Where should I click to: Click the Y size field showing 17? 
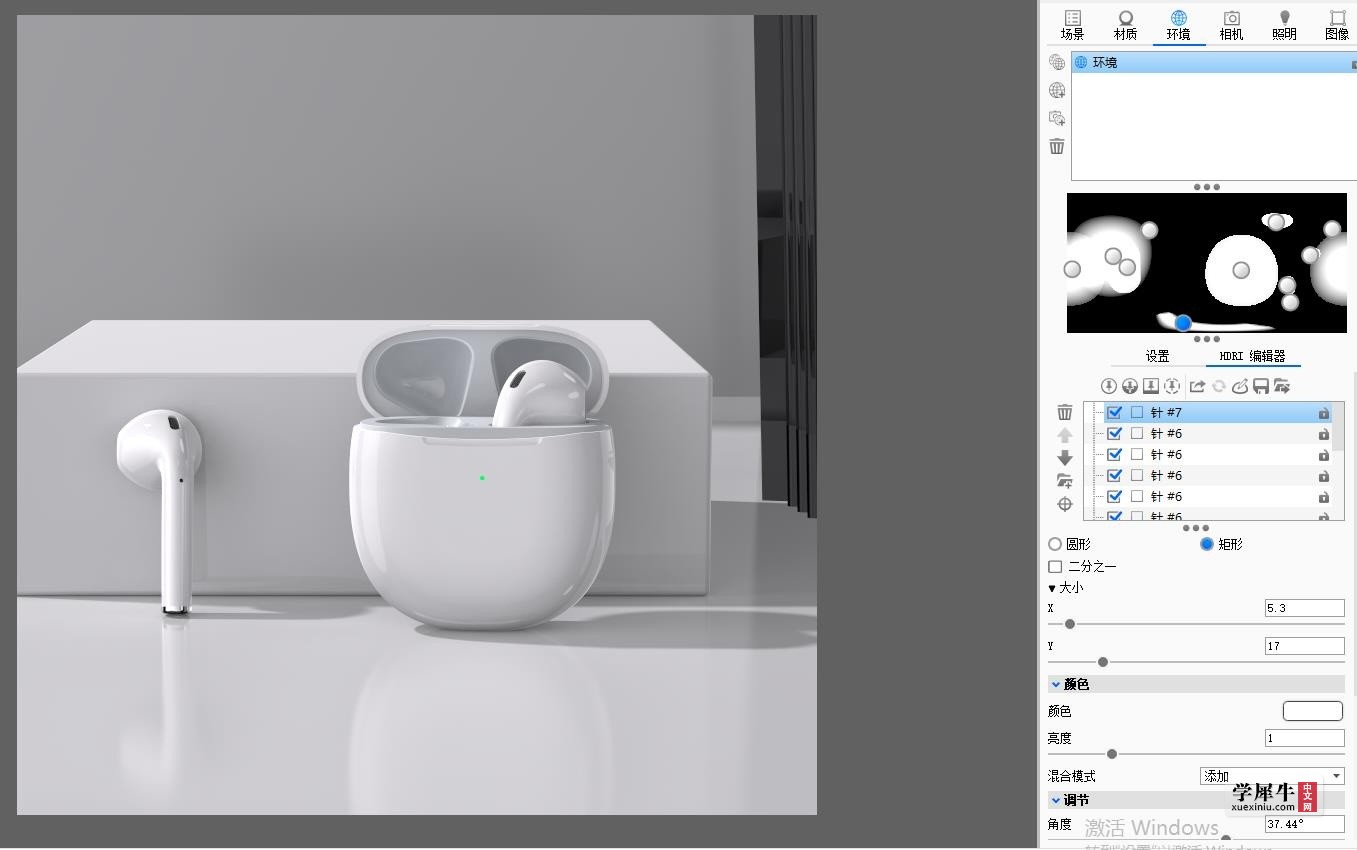1304,646
